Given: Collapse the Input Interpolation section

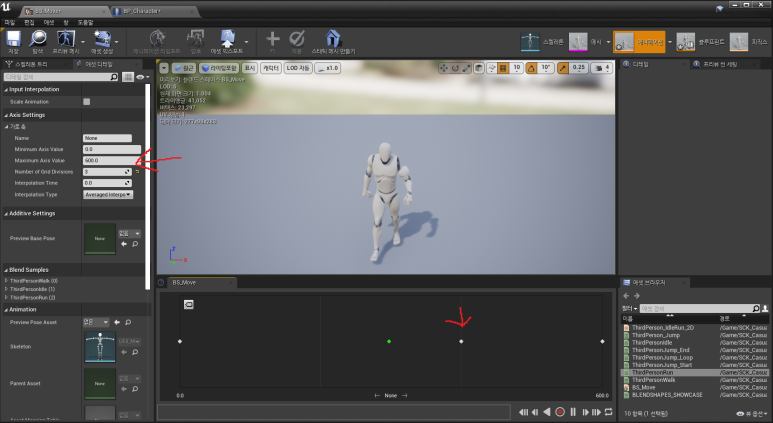Looking at the screenshot, I should 6,90.
